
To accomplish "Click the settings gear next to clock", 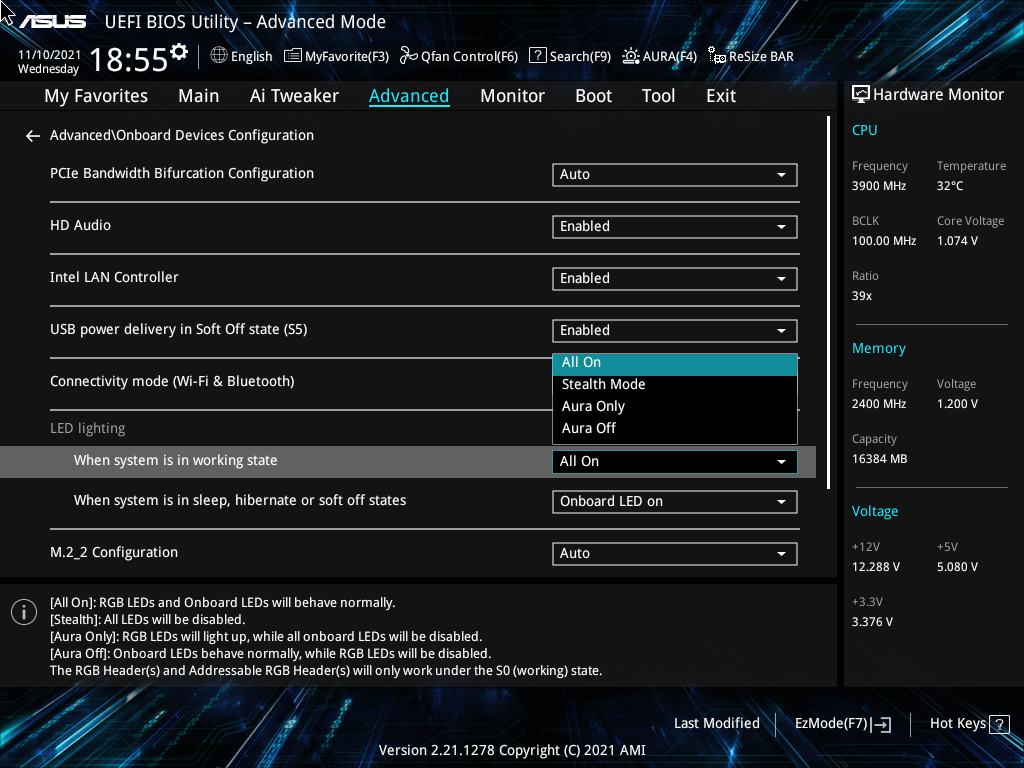I will (x=179, y=52).
